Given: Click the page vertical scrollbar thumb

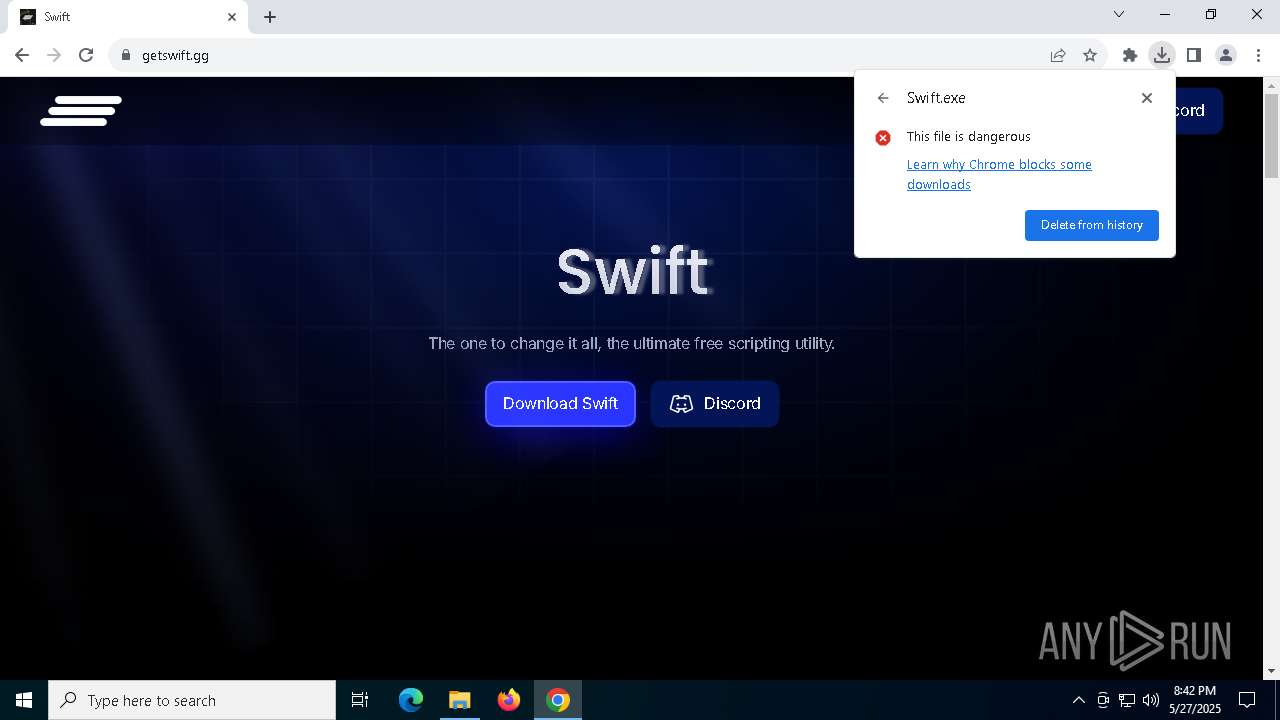Looking at the screenshot, I should coord(1271,137).
